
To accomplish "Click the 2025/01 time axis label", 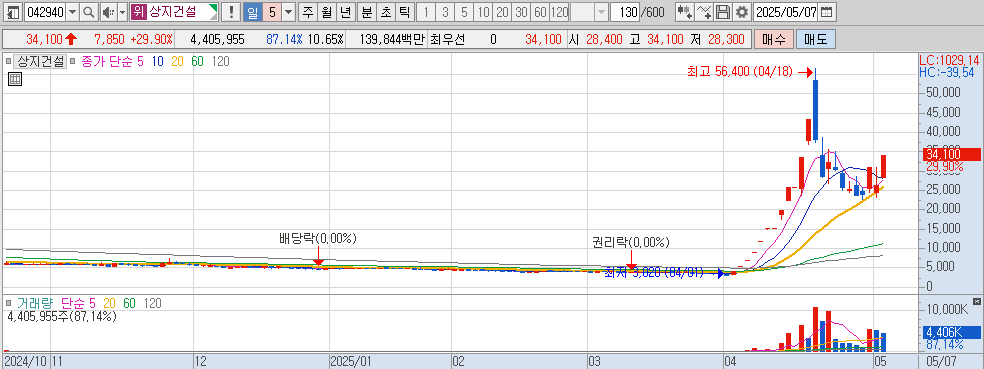I will 351,362.
